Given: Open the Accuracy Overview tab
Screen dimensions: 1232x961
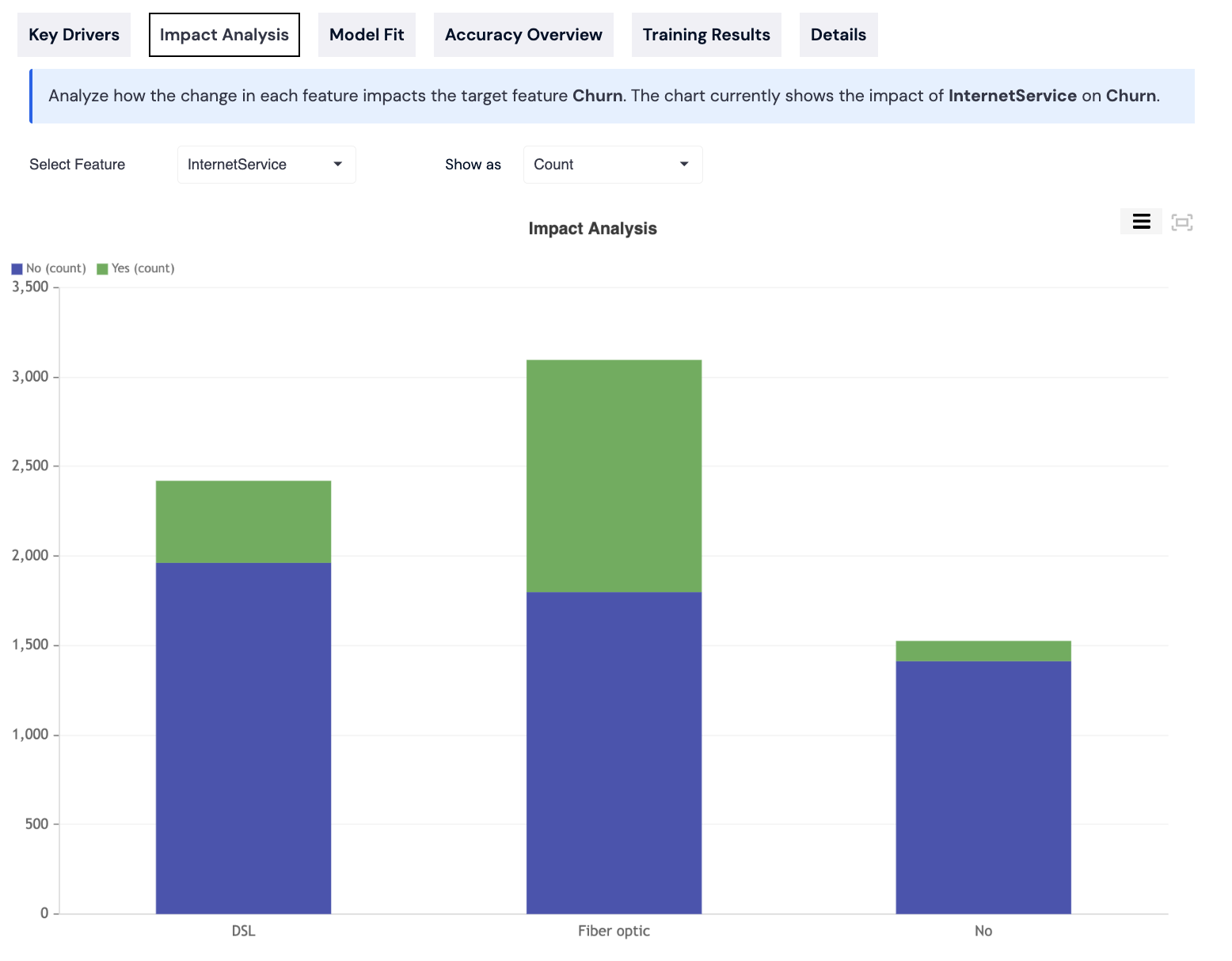Looking at the screenshot, I should [x=523, y=35].
